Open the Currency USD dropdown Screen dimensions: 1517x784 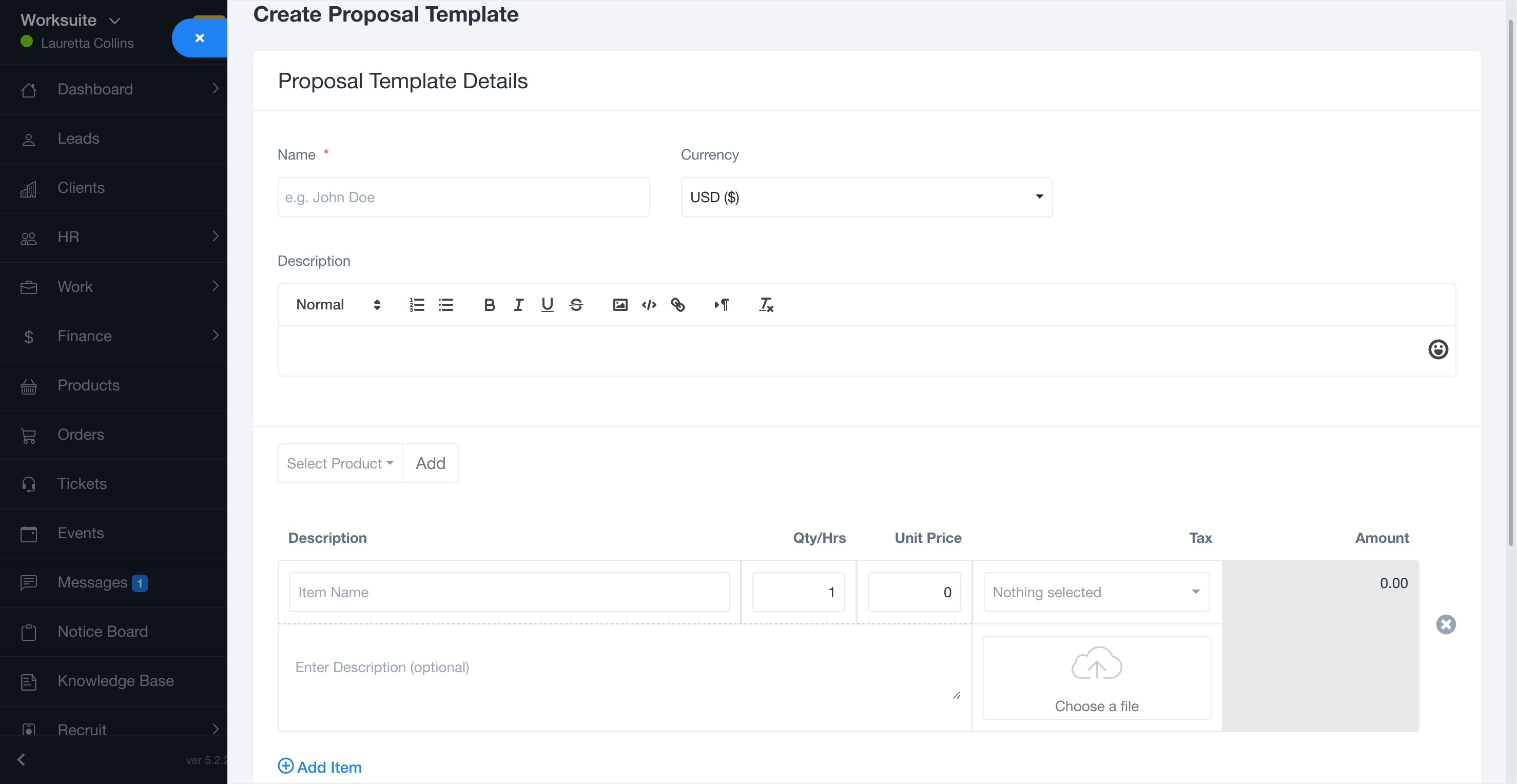tap(866, 197)
